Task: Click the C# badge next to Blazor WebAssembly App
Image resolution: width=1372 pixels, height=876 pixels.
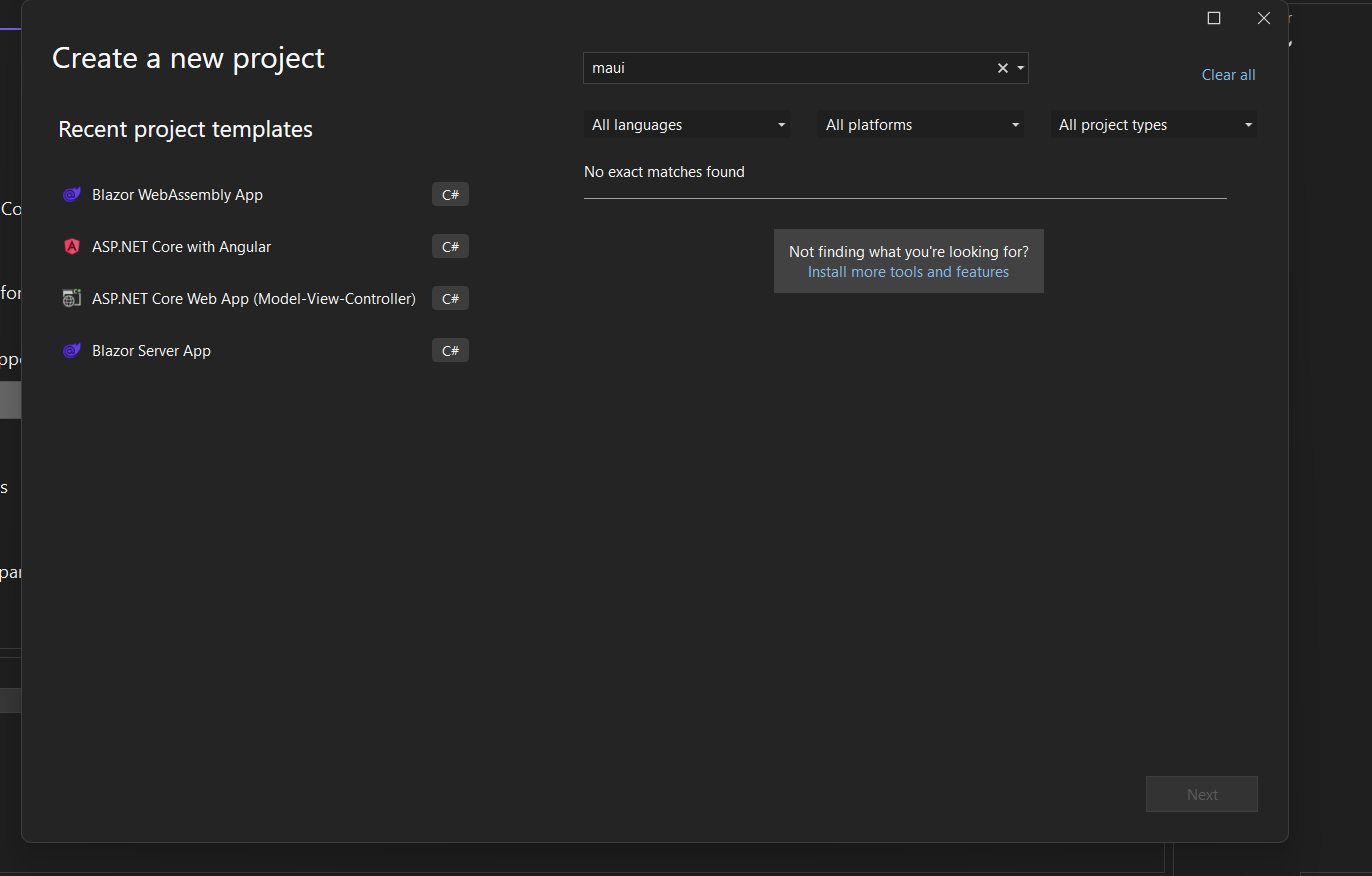Action: tap(450, 194)
